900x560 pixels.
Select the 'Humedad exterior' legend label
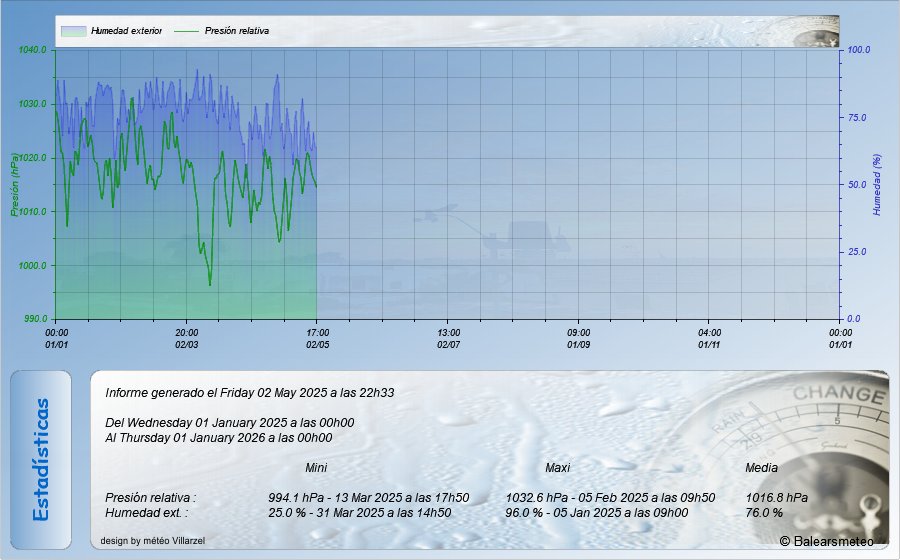(126, 31)
